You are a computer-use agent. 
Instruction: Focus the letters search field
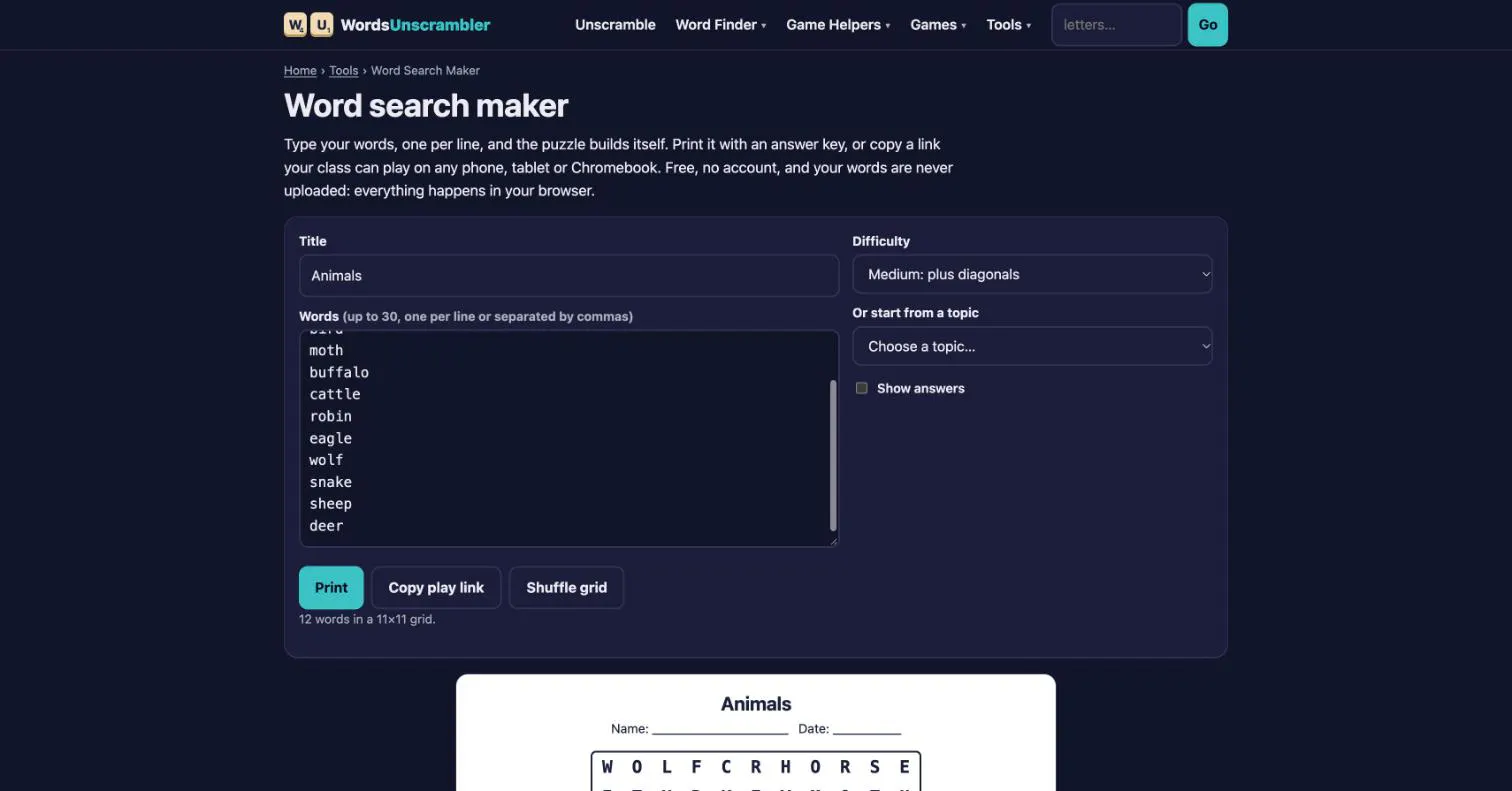pos(1116,25)
